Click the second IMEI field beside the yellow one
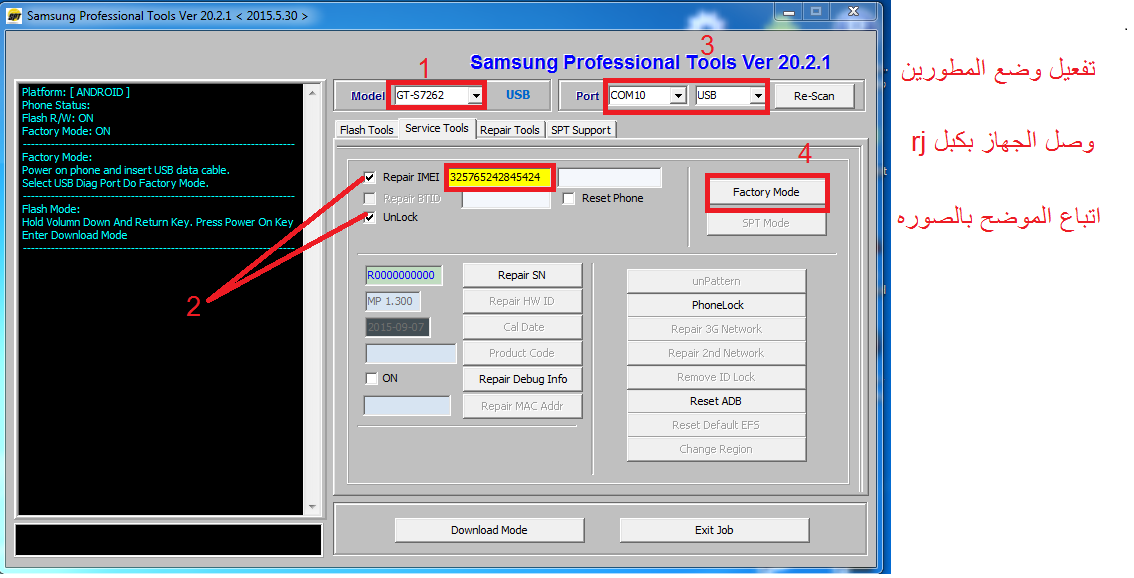The image size is (1134, 578). point(610,177)
